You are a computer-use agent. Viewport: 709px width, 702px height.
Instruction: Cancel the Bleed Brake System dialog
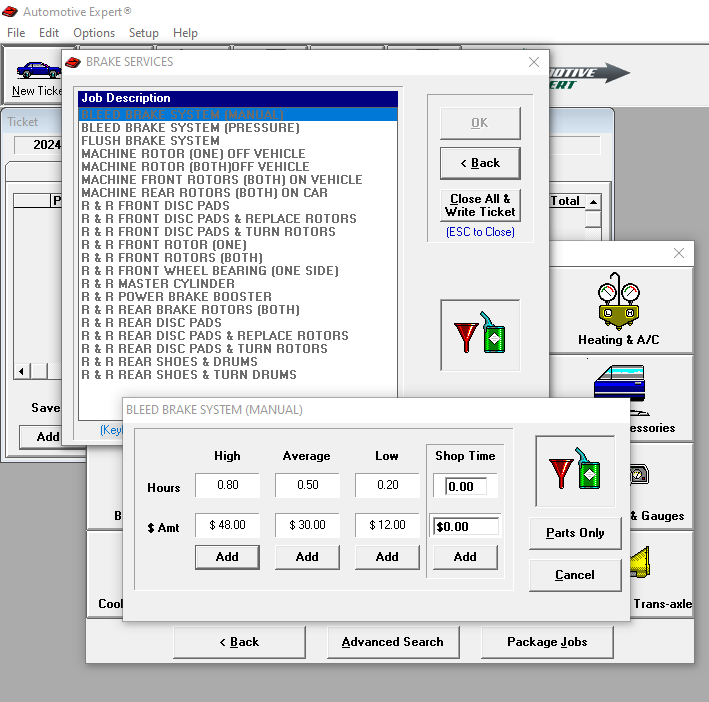(574, 575)
